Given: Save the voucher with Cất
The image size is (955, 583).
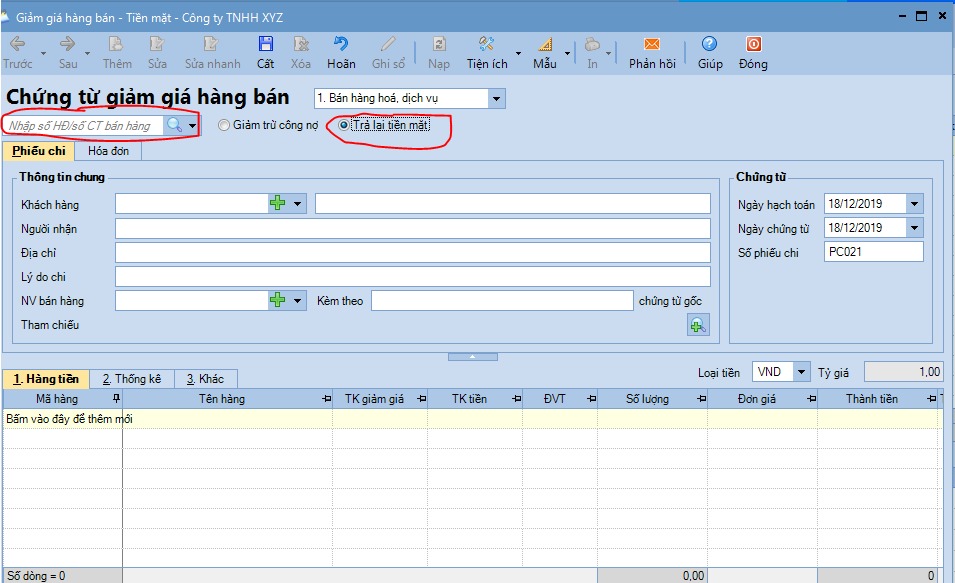Looking at the screenshot, I should coord(266,52).
